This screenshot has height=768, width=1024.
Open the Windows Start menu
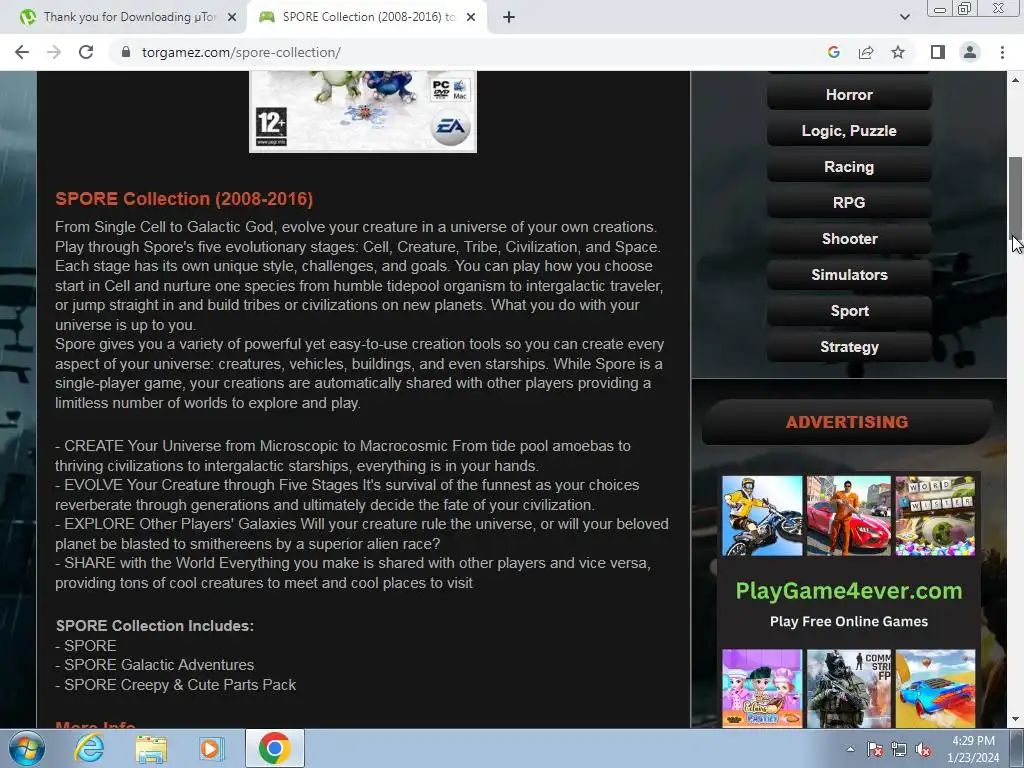coord(27,748)
